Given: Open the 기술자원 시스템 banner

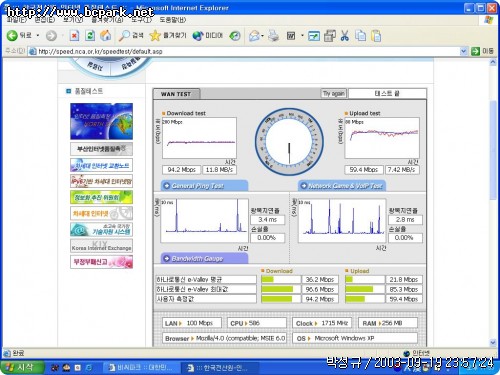Looking at the screenshot, I should [x=101, y=229].
